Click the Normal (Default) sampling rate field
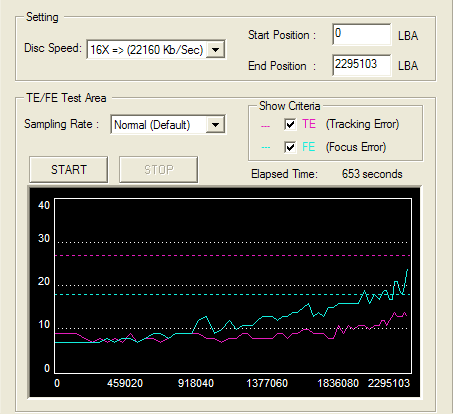 pos(168,125)
